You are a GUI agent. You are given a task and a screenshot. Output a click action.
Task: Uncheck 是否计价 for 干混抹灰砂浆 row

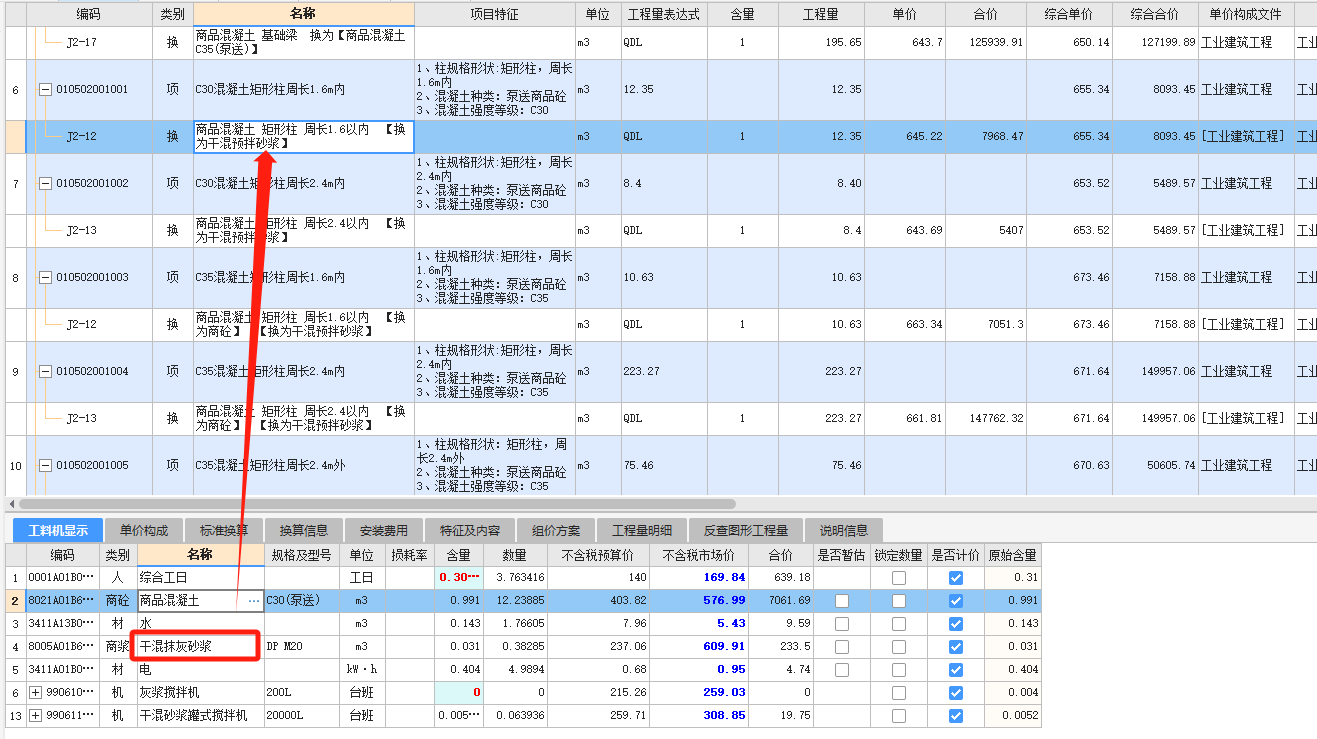(956, 647)
